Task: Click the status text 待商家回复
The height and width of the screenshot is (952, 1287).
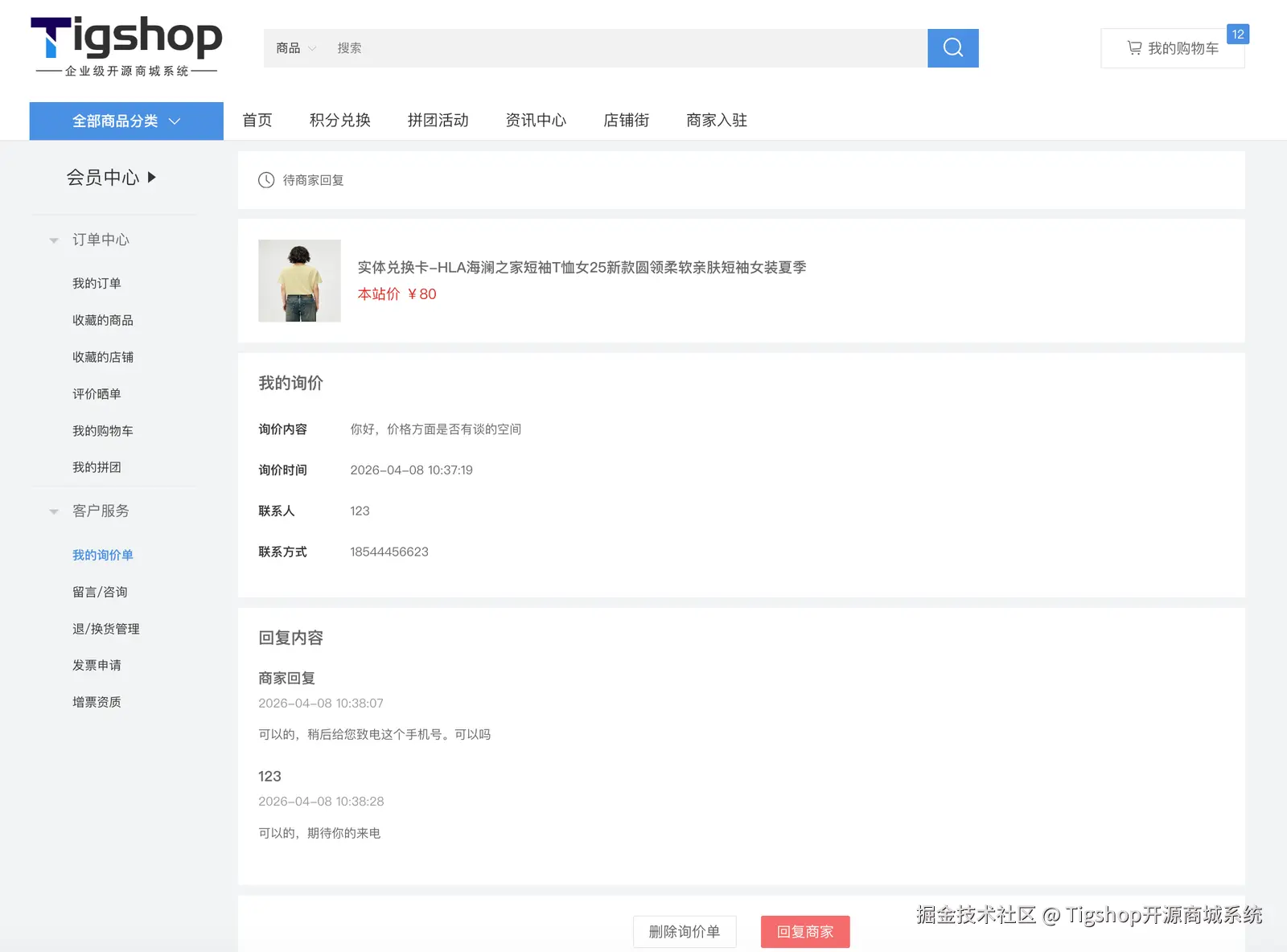Action: [x=314, y=180]
